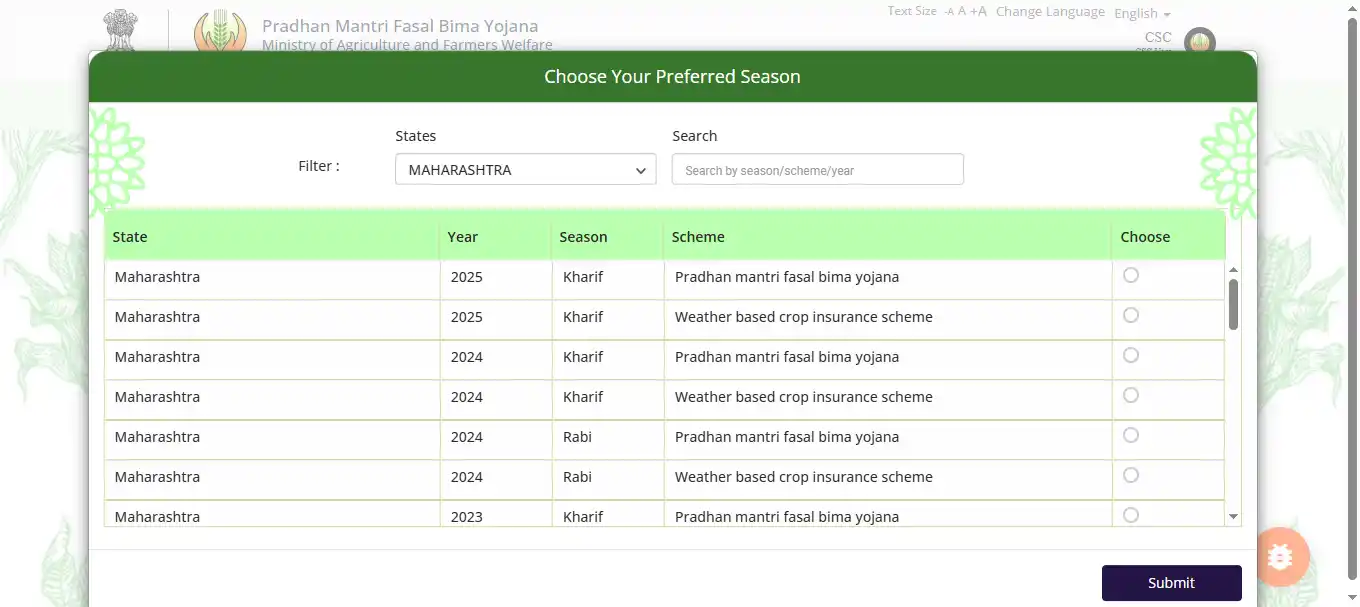Open the CSC user avatar icon
Image resolution: width=1360 pixels, height=607 pixels.
point(1200,41)
